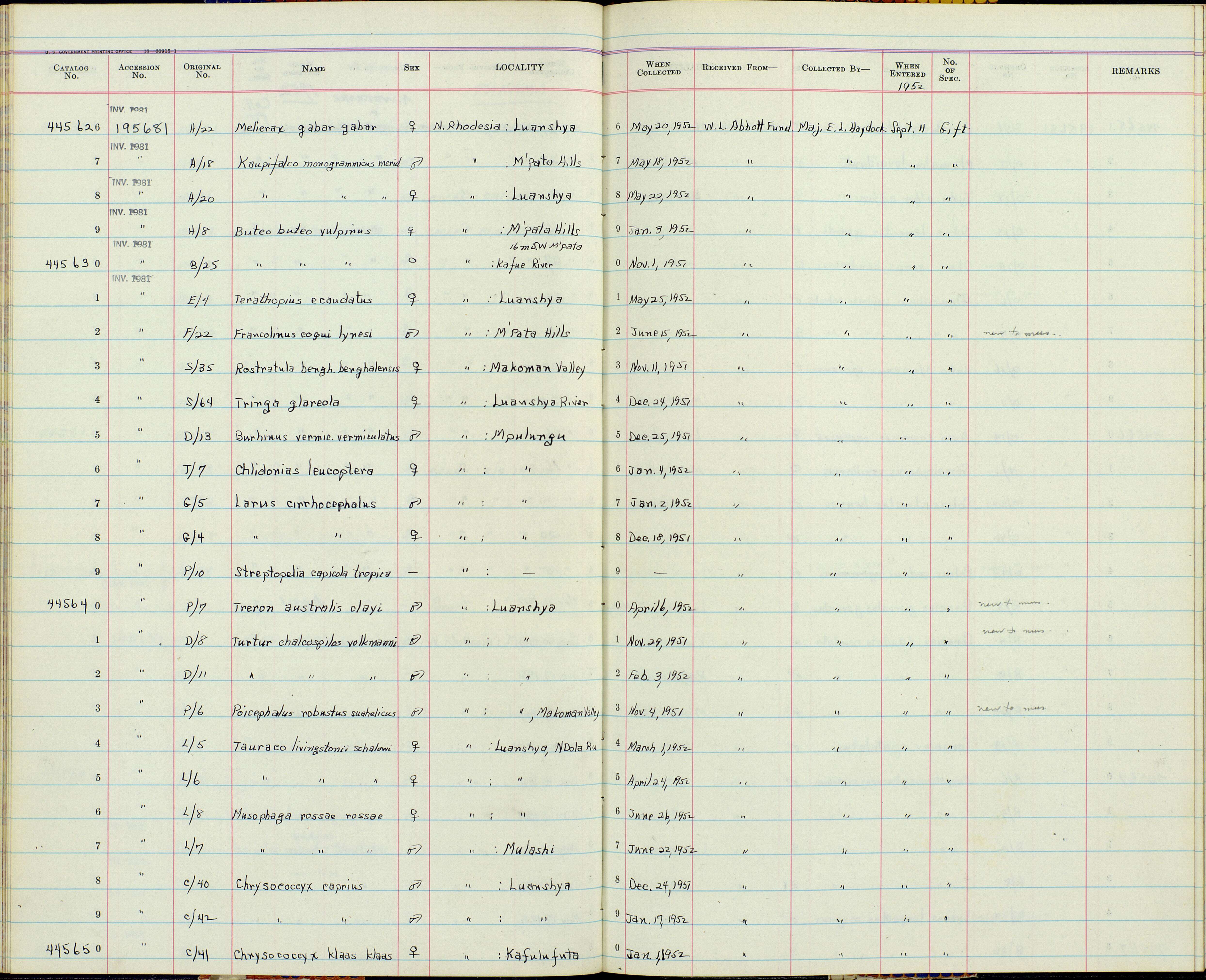This screenshot has width=1206, height=980.
Task: Select 'Tauraco livingstonii schalowi' entry
Action: [312, 747]
